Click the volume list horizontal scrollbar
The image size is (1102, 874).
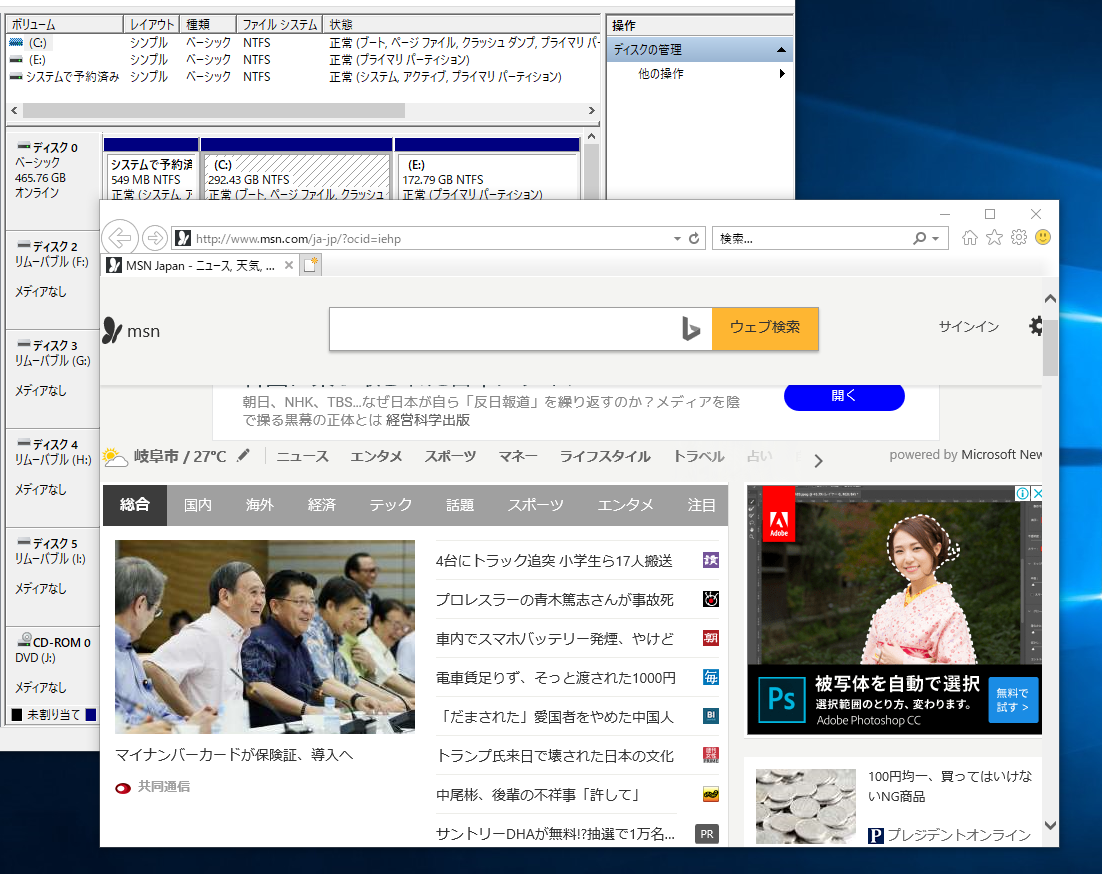[214, 110]
